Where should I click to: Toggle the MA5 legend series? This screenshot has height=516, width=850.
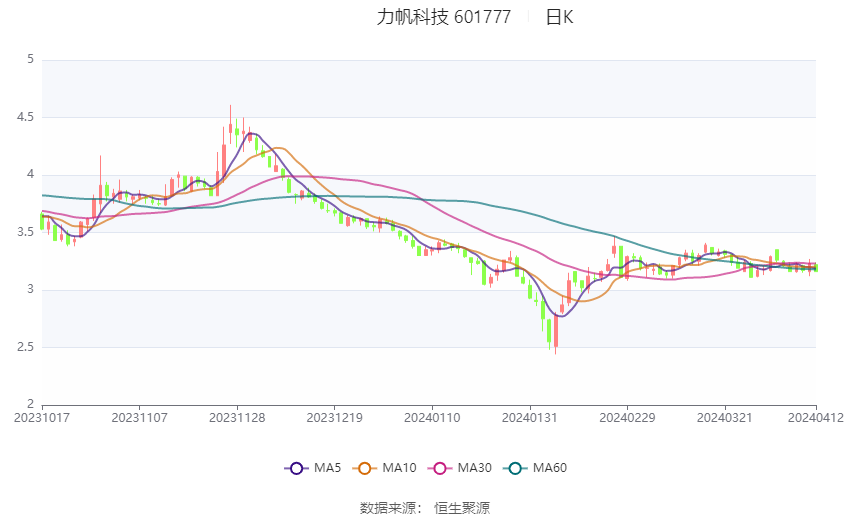click(x=313, y=468)
